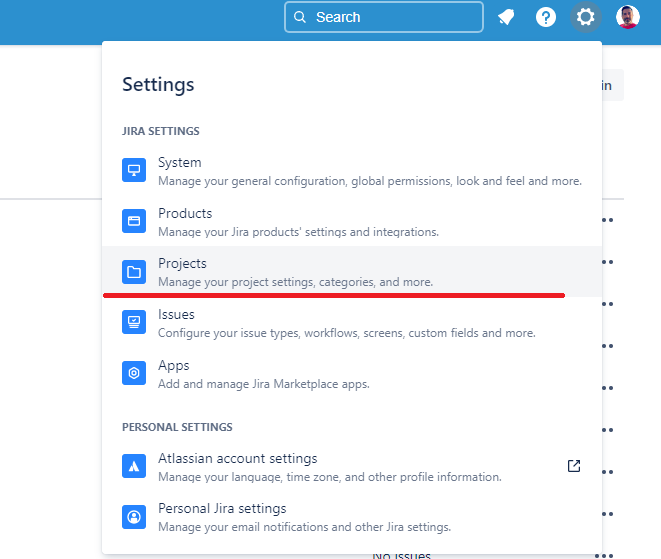Click 'Configure your issue types, workflows' description
The width and height of the screenshot is (661, 559).
347,333
